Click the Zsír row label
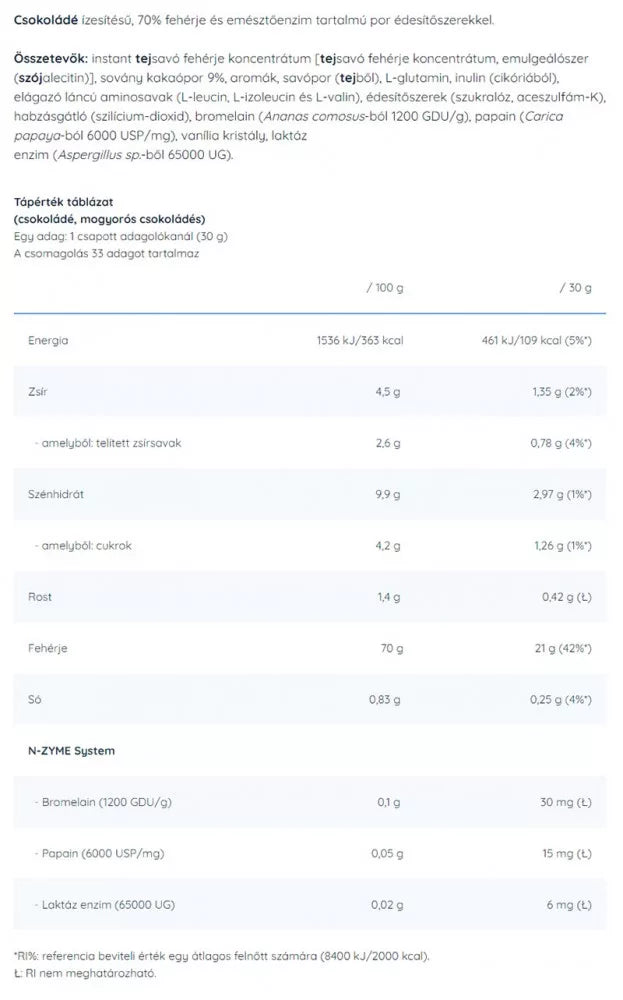Image resolution: width=623 pixels, height=1000 pixels. (x=38, y=392)
